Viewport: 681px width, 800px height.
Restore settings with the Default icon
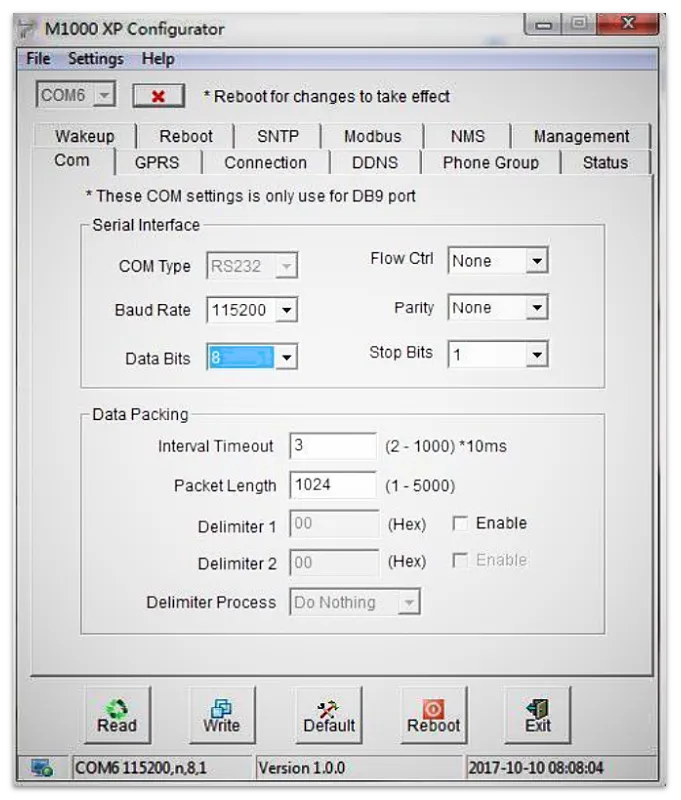(329, 707)
